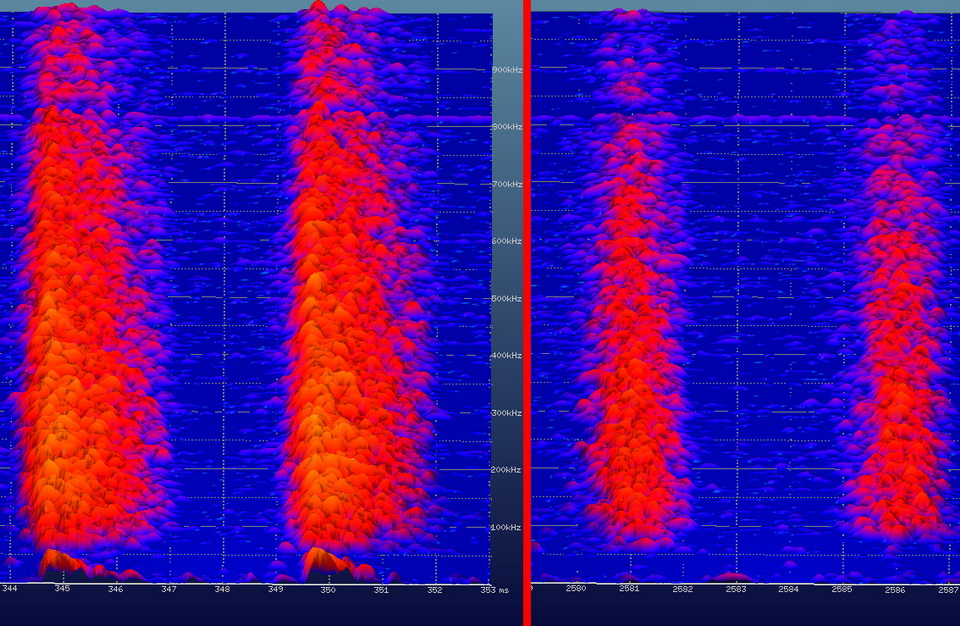The width and height of the screenshot is (960, 626).
Task: Select the 348 time axis tick label
Action: pos(222,589)
